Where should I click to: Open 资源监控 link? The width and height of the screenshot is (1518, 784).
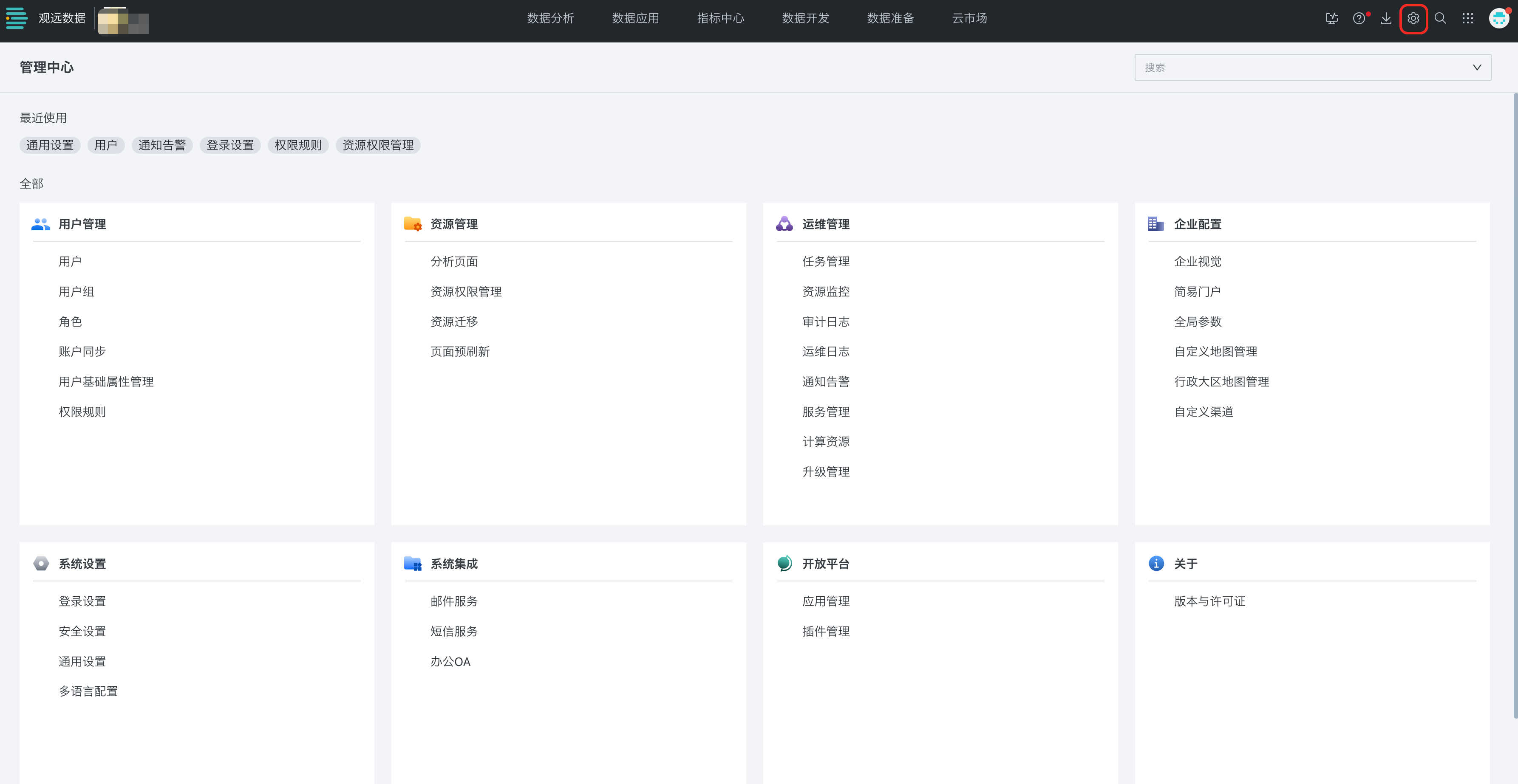(x=826, y=292)
